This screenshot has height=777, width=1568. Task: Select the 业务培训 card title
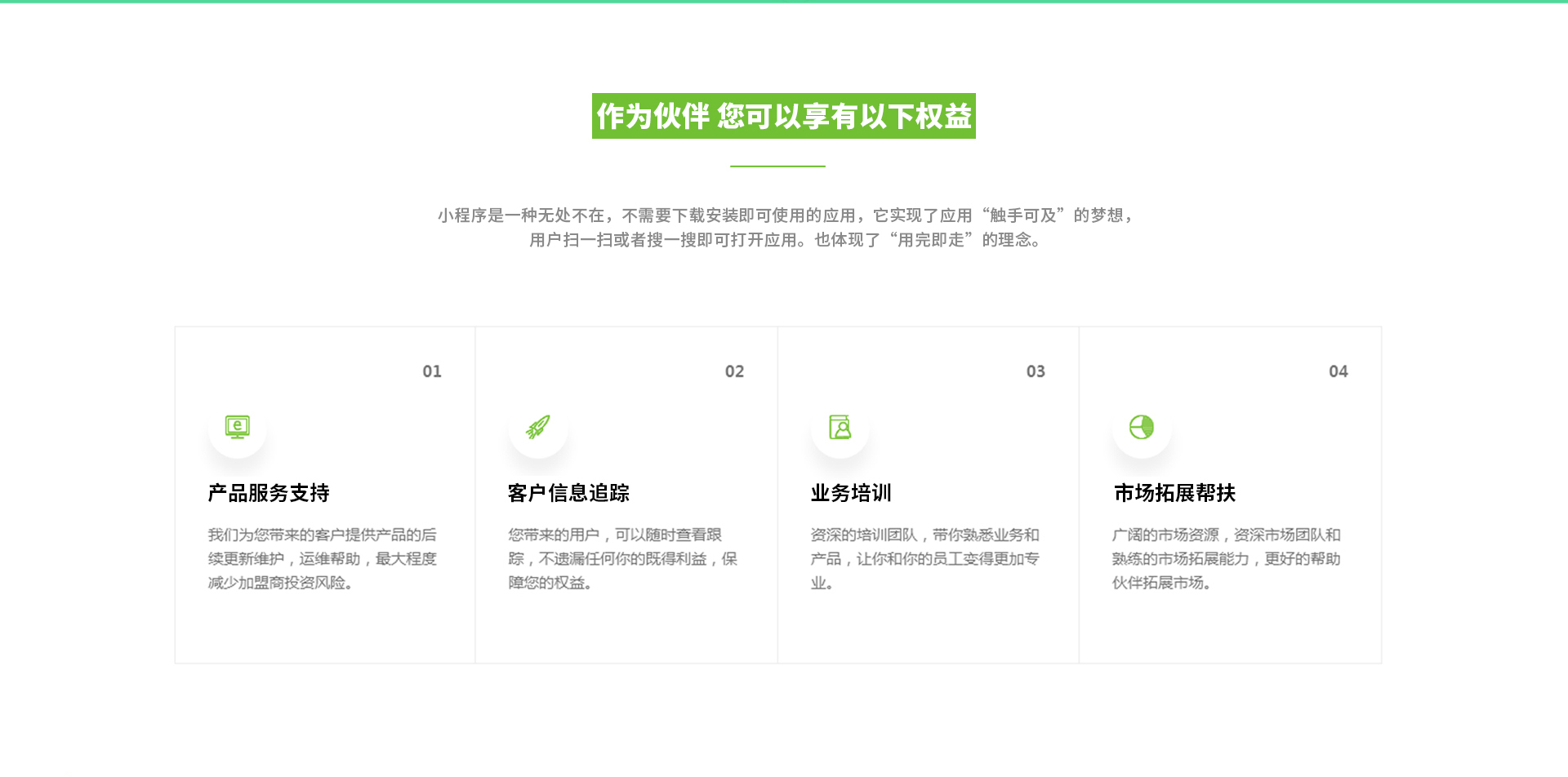(851, 493)
